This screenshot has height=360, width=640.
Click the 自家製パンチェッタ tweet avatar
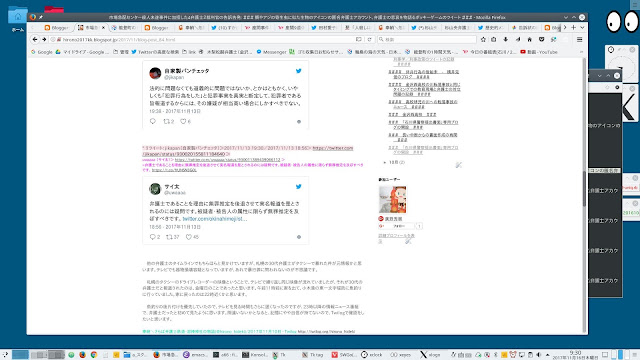click(155, 73)
